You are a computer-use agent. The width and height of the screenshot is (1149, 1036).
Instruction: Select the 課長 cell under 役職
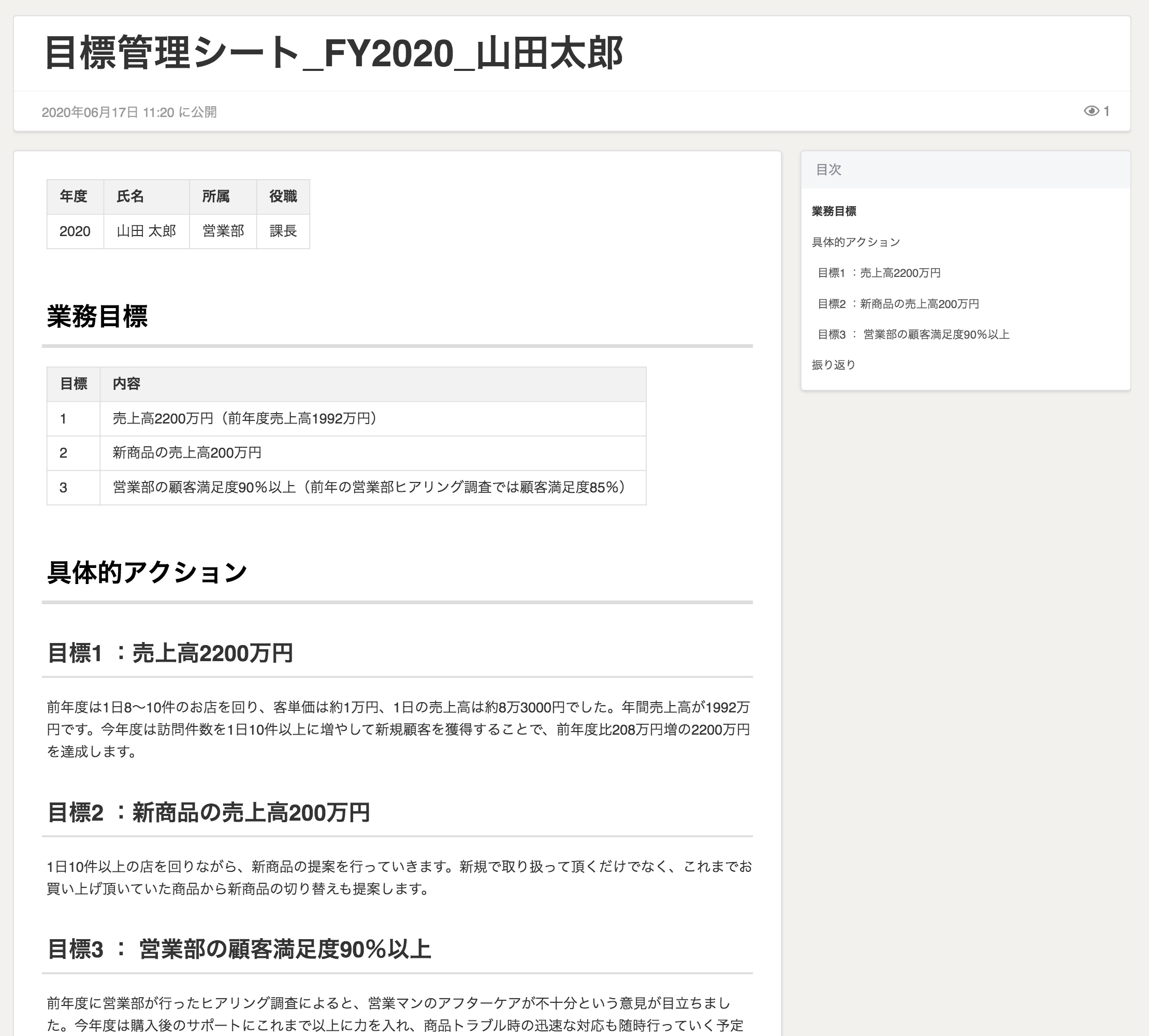283,231
